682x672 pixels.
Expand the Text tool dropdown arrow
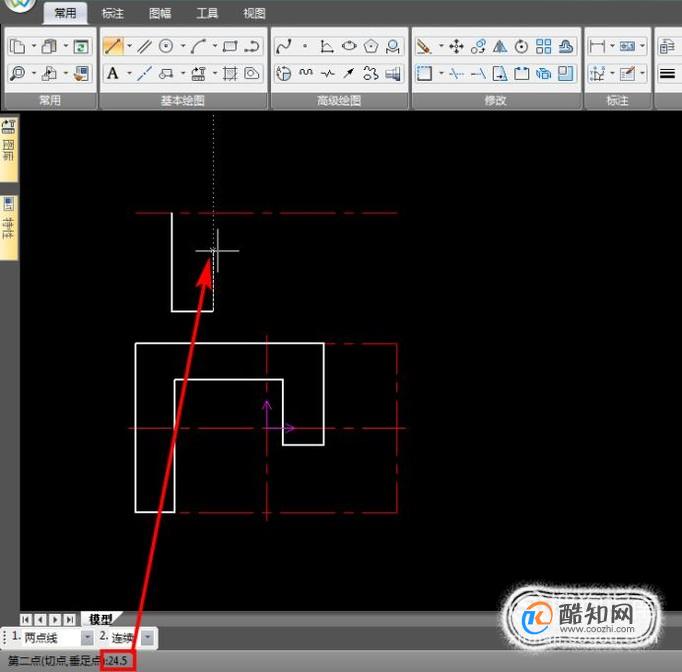[129, 73]
